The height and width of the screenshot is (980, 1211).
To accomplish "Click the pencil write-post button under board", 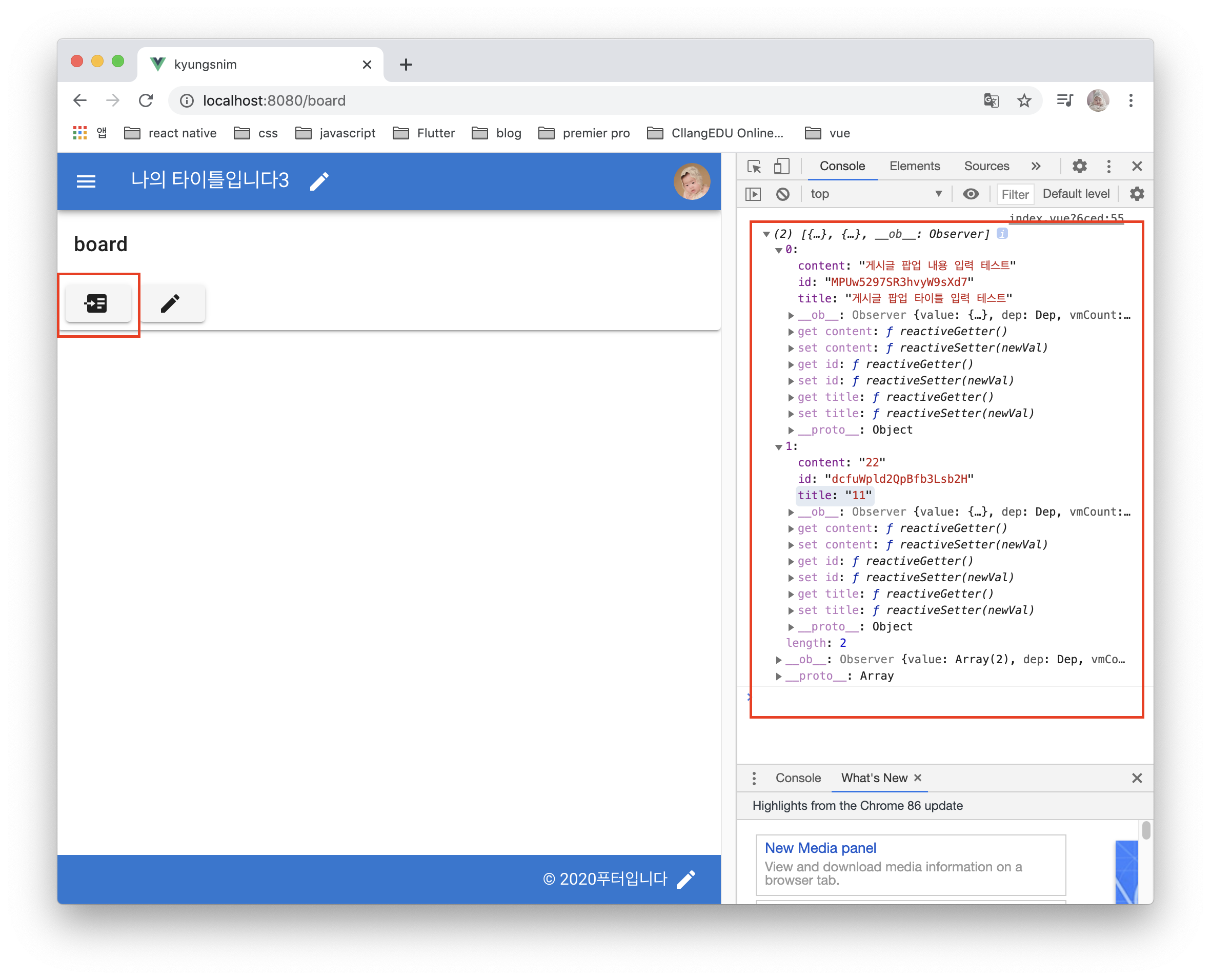I will (x=171, y=304).
